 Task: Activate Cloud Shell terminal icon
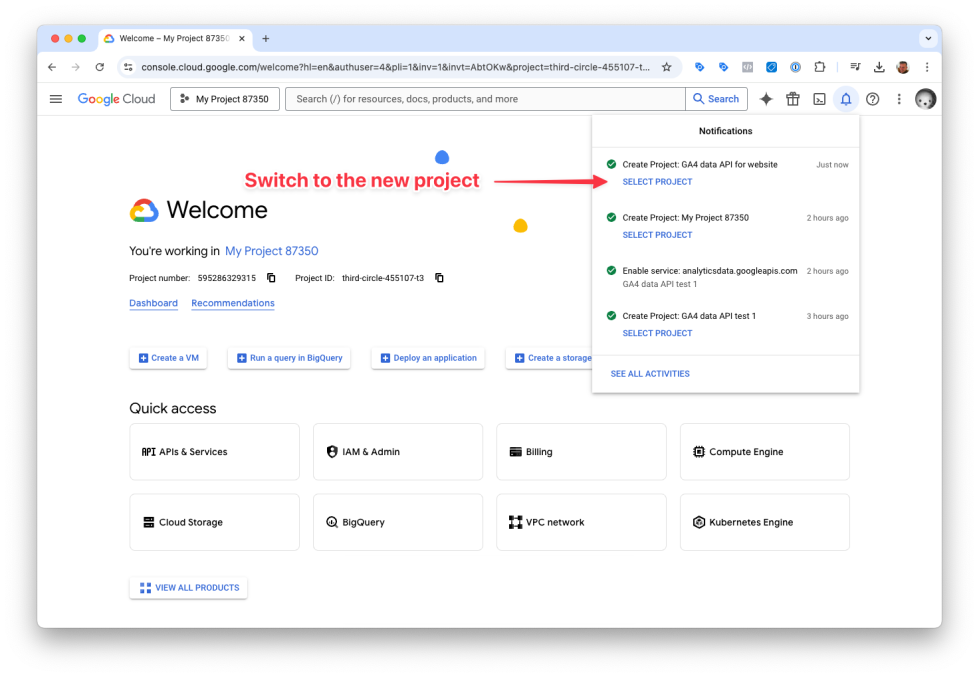click(819, 99)
